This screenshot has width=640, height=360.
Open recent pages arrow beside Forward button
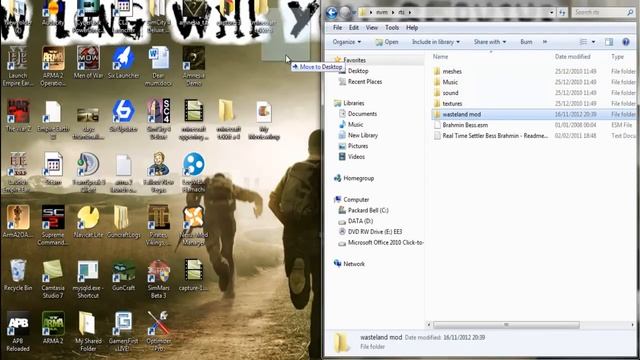354,13
